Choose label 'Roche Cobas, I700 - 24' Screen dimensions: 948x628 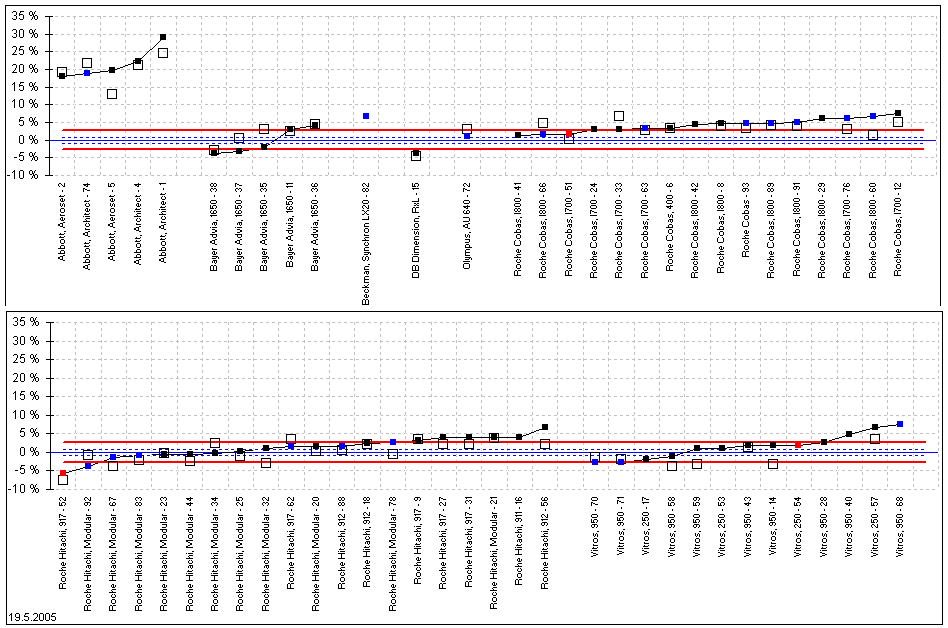(594, 230)
